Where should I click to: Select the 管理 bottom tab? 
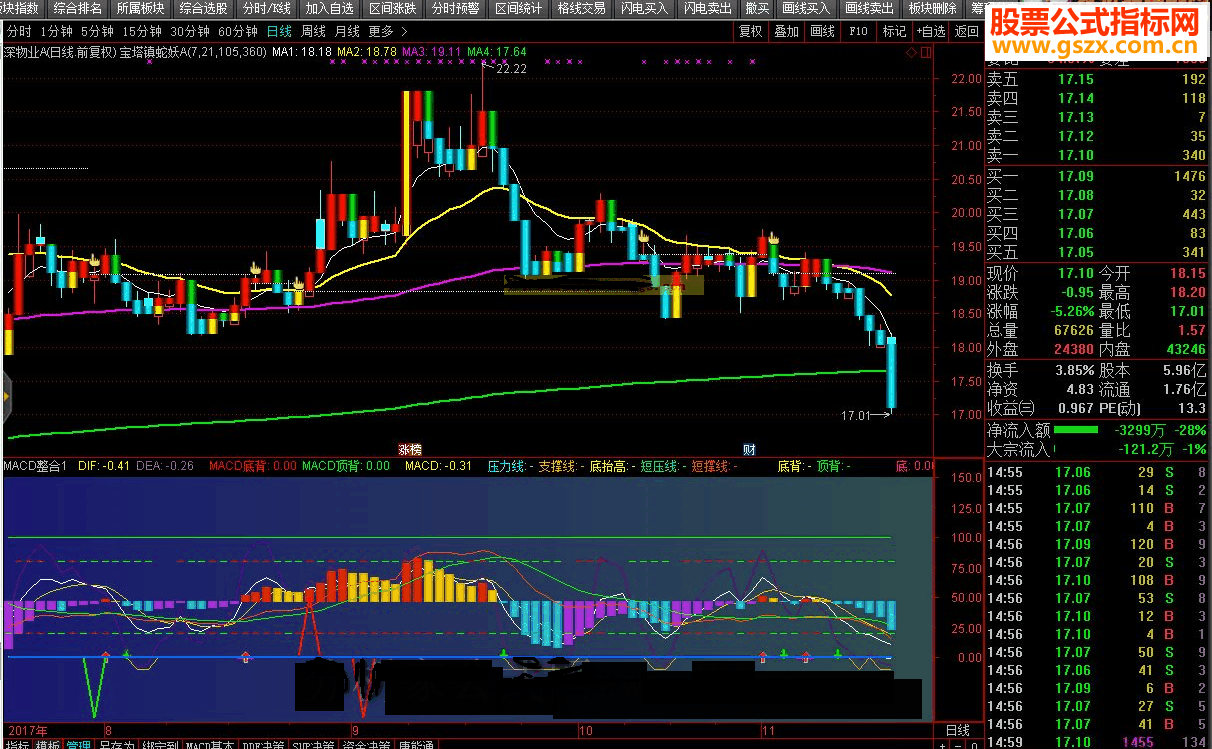click(79, 744)
